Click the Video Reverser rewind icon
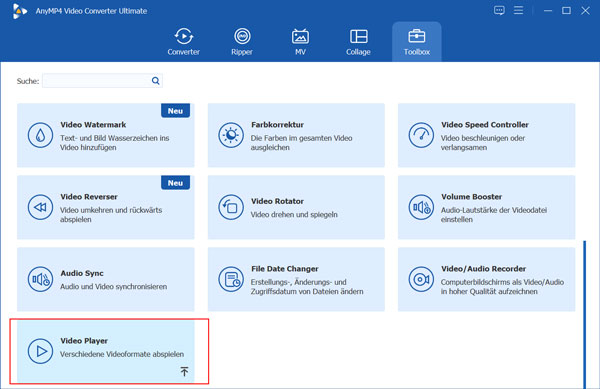 (x=40, y=207)
